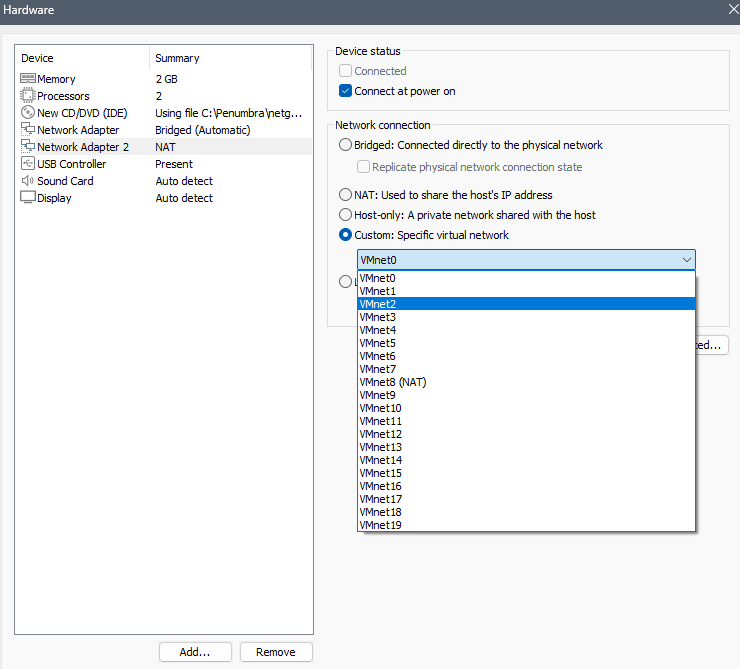Select the Memory row label

pos(56,79)
